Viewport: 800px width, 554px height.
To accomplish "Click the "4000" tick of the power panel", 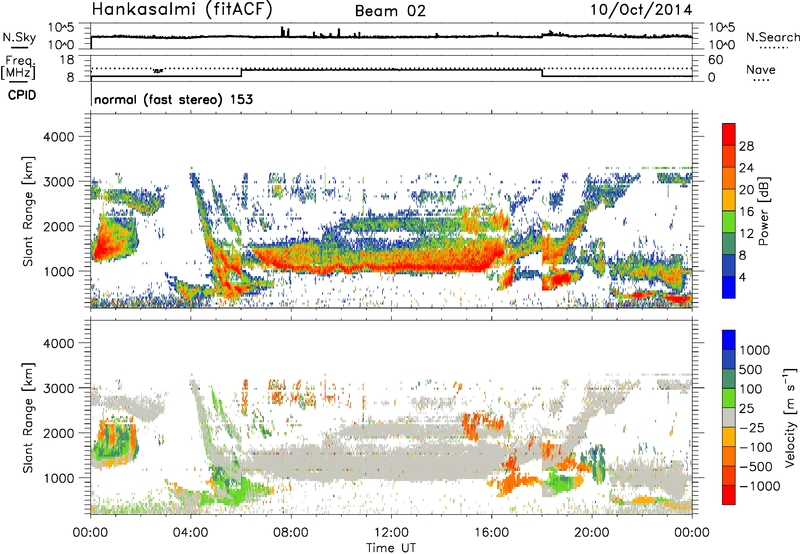I will tap(58, 137).
